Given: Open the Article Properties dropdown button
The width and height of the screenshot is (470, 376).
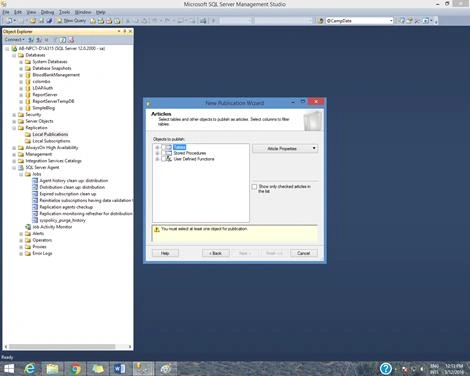Looking at the screenshot, I should pyautogui.click(x=285, y=149).
